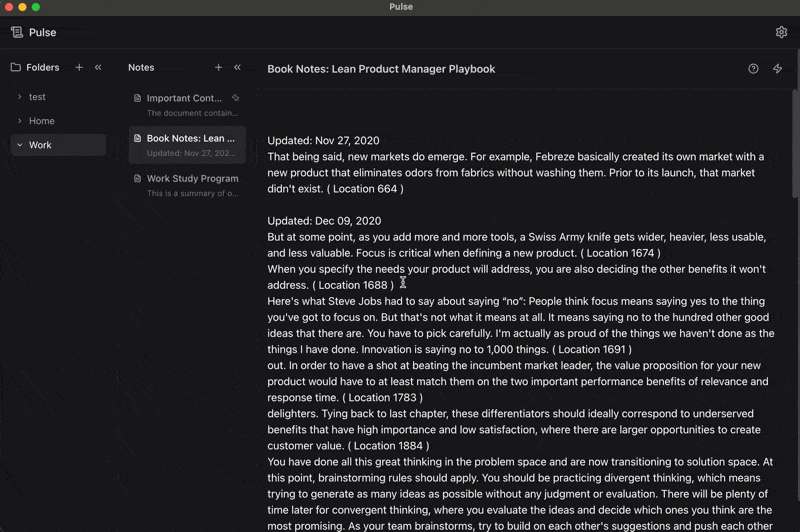Screen dimensions: 800x532
Task: Expand the Home folder chevron
Action: pyautogui.click(x=19, y=121)
